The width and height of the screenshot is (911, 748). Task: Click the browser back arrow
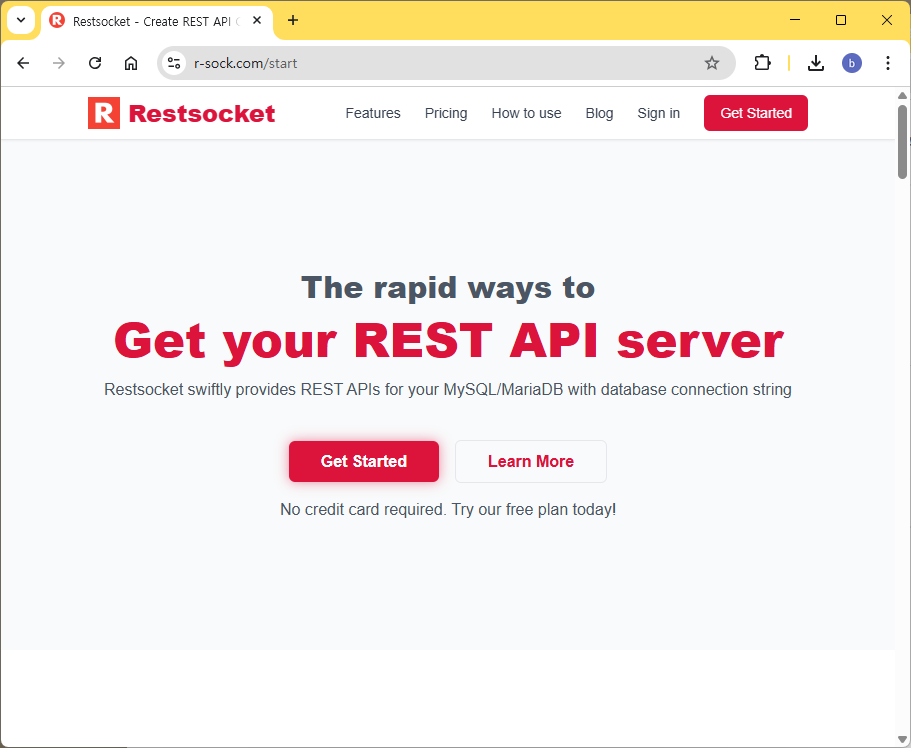[23, 63]
